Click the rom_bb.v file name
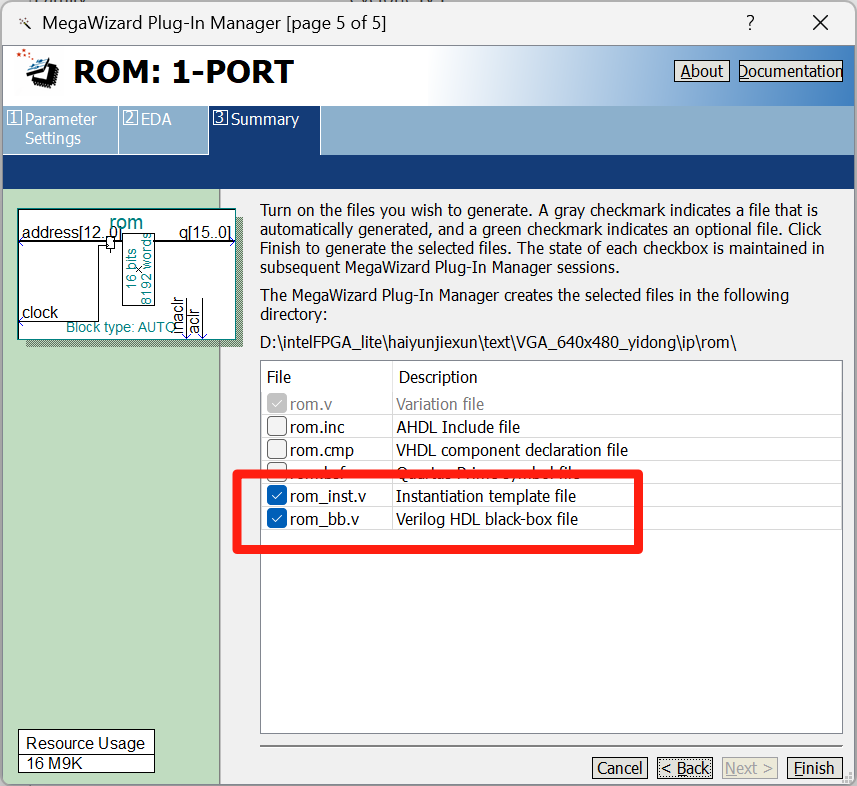The height and width of the screenshot is (786, 857). [x=325, y=519]
